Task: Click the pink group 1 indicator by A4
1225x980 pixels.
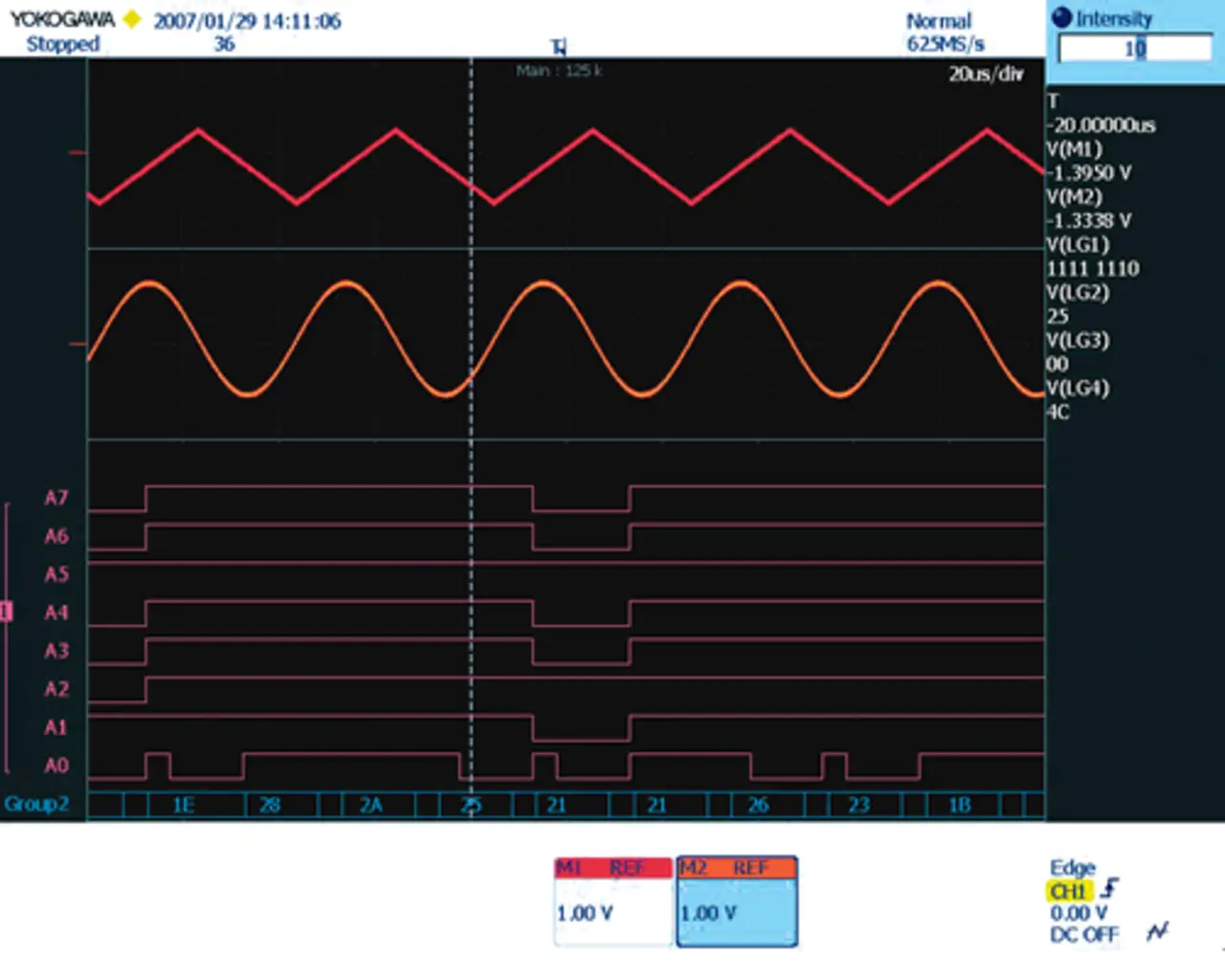Action: point(7,612)
